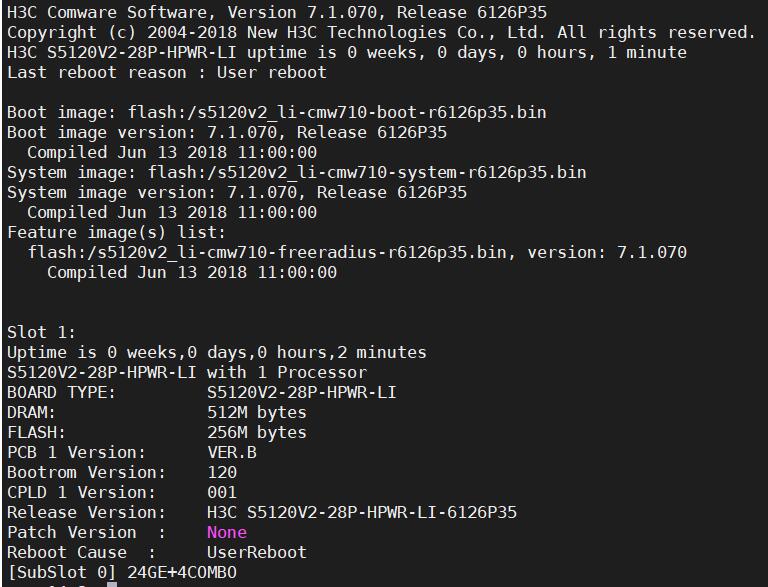The height and width of the screenshot is (587, 768).
Task: Click the BOARD TYPE value text
Action: (301, 392)
